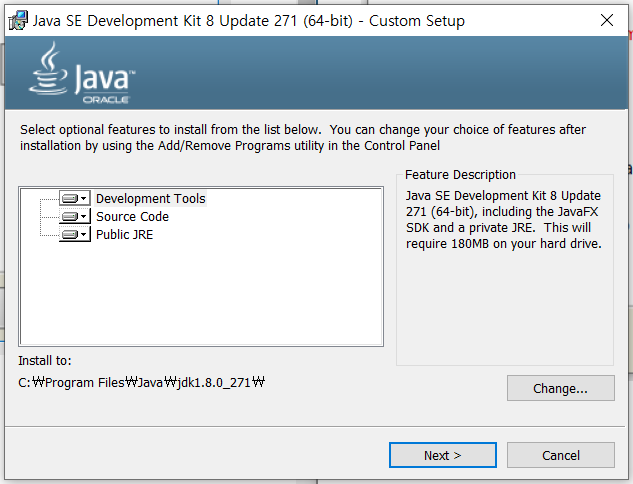The height and width of the screenshot is (484, 633).
Task: Click the Feature Description group label
Action: click(460, 174)
